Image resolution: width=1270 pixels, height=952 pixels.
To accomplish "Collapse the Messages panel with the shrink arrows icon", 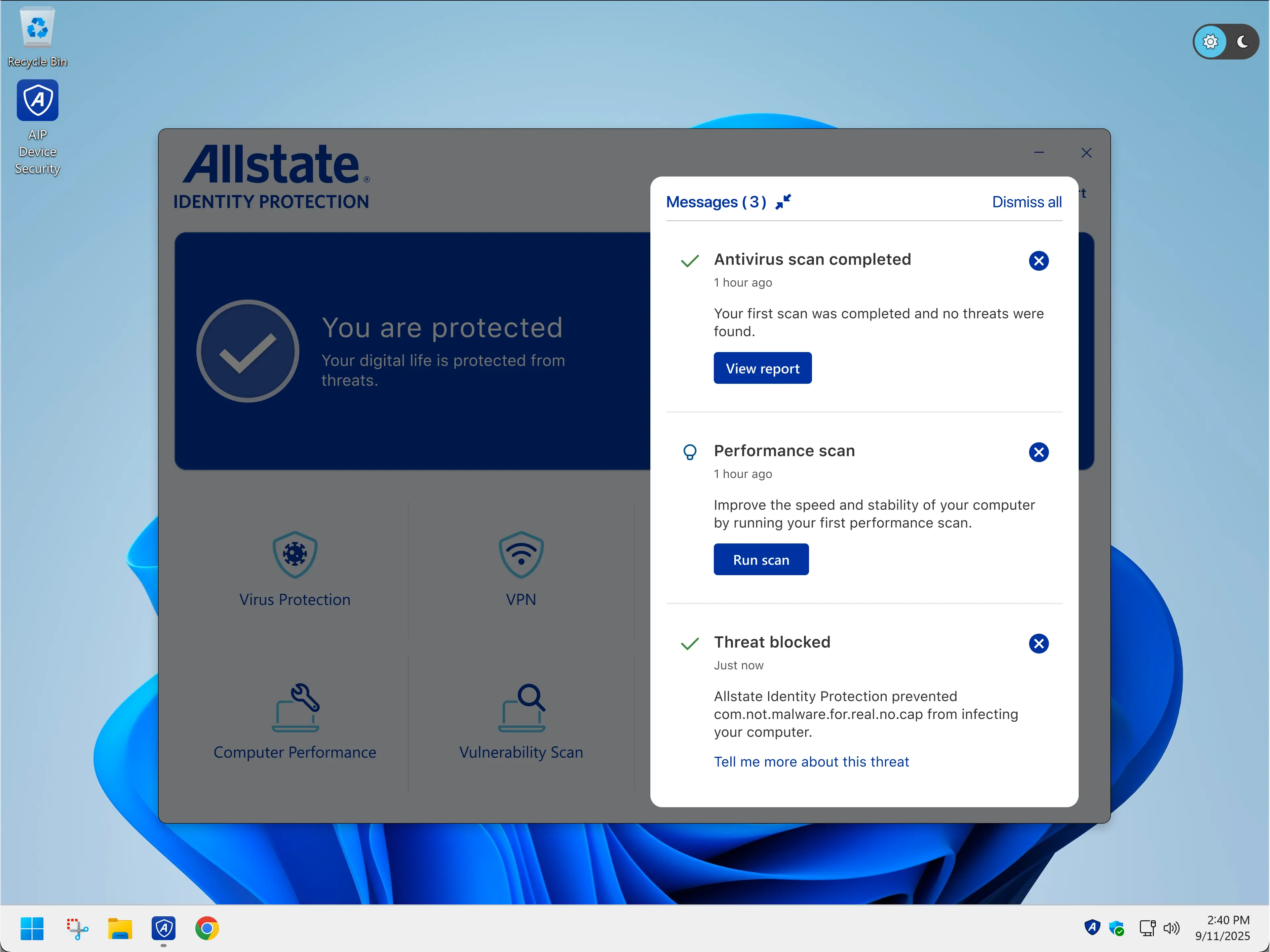I will tap(783, 202).
